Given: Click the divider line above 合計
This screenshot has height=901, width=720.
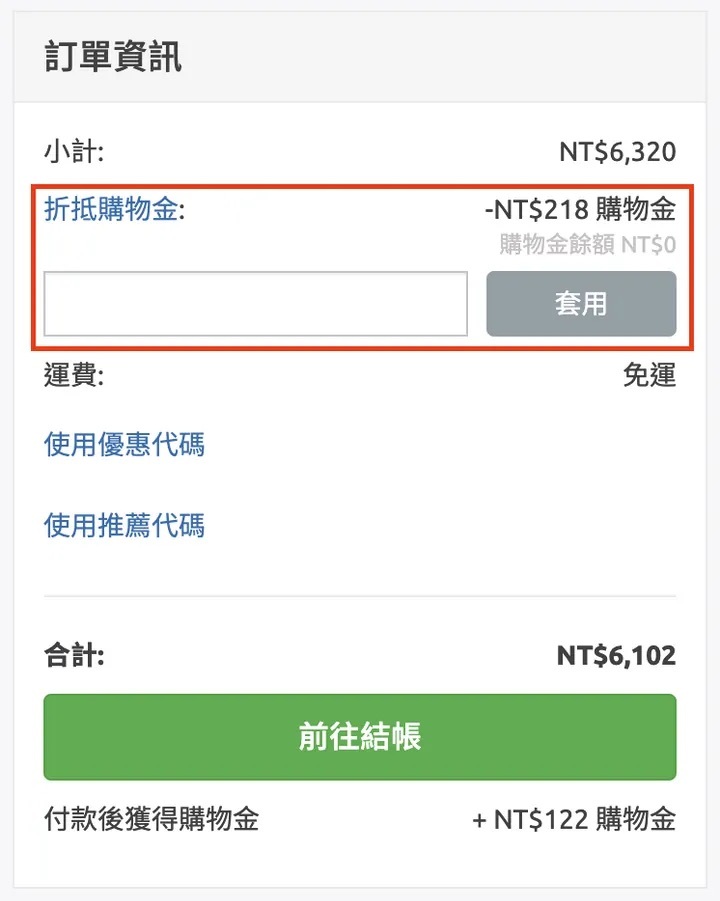Looking at the screenshot, I should point(360,597).
